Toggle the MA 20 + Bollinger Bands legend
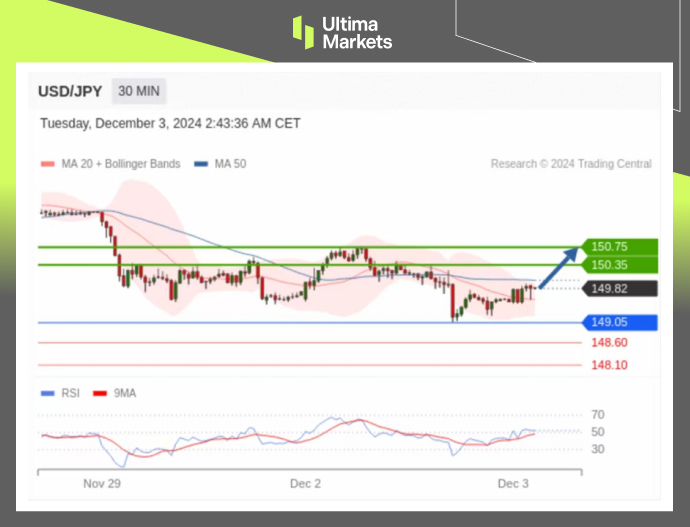Image resolution: width=690 pixels, height=527 pixels. (x=110, y=164)
